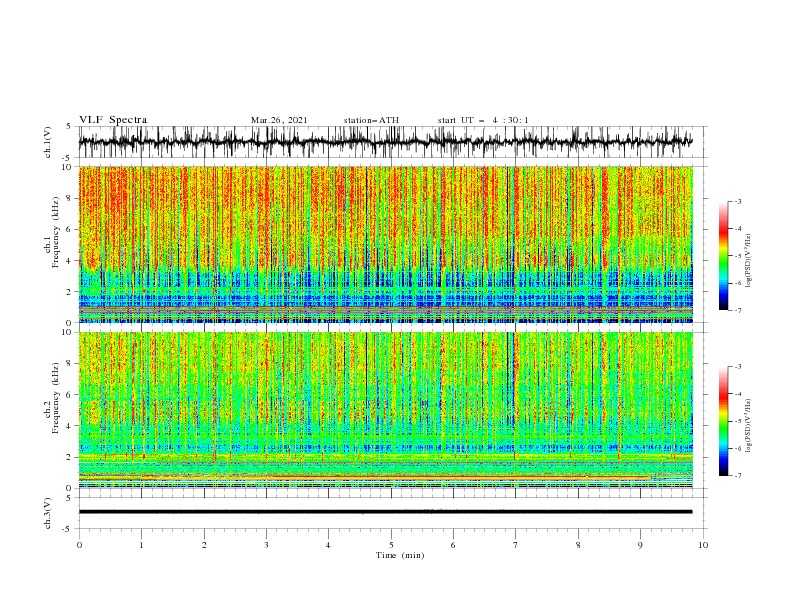Click the ch.3 flat voltage trace
Viewport: 792px width, 612px height.
[x=385, y=512]
